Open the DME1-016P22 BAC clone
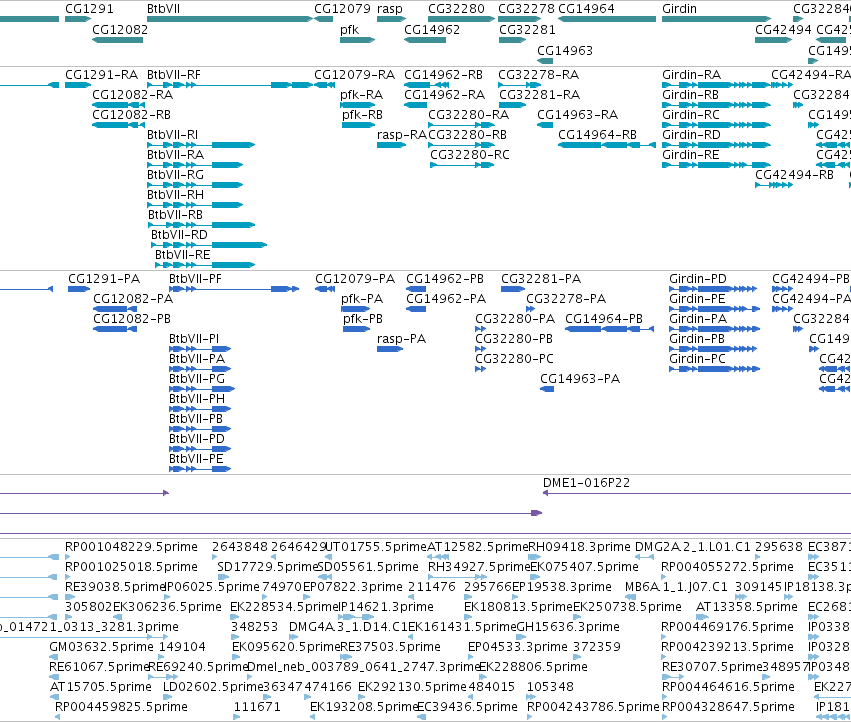The height and width of the screenshot is (722, 851). pyautogui.click(x=697, y=493)
